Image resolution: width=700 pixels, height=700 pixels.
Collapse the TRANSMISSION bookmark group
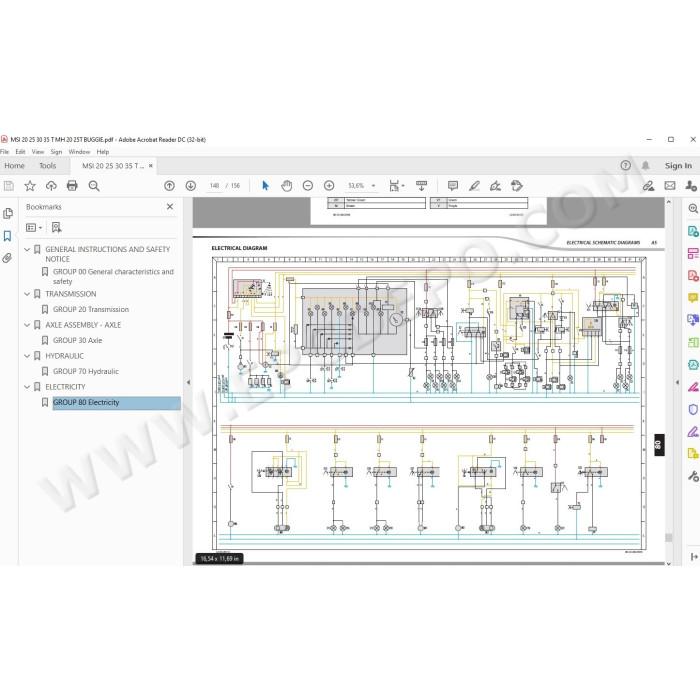click(27, 294)
